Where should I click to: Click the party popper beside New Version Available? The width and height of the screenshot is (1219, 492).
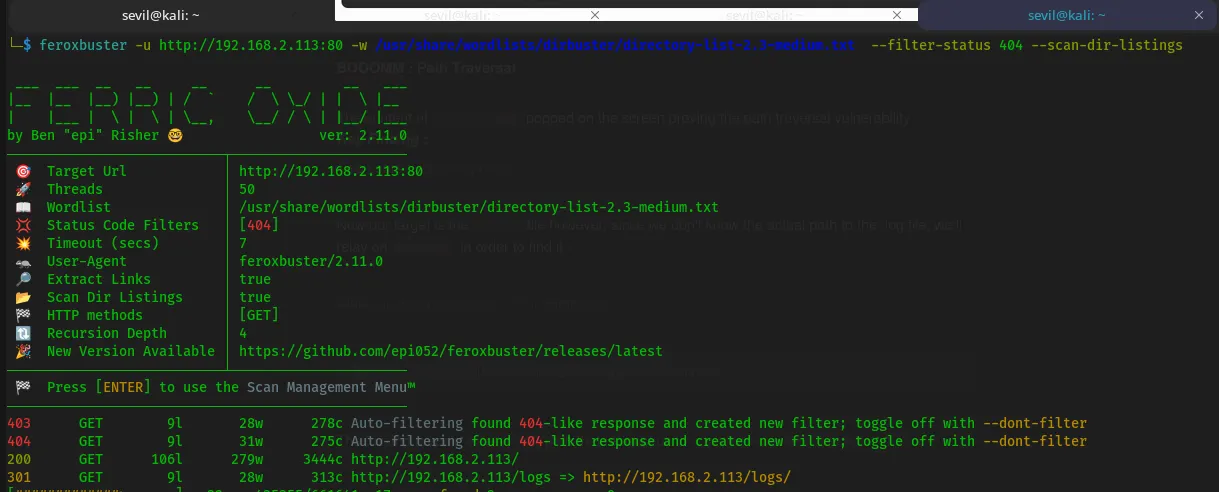tap(24, 351)
